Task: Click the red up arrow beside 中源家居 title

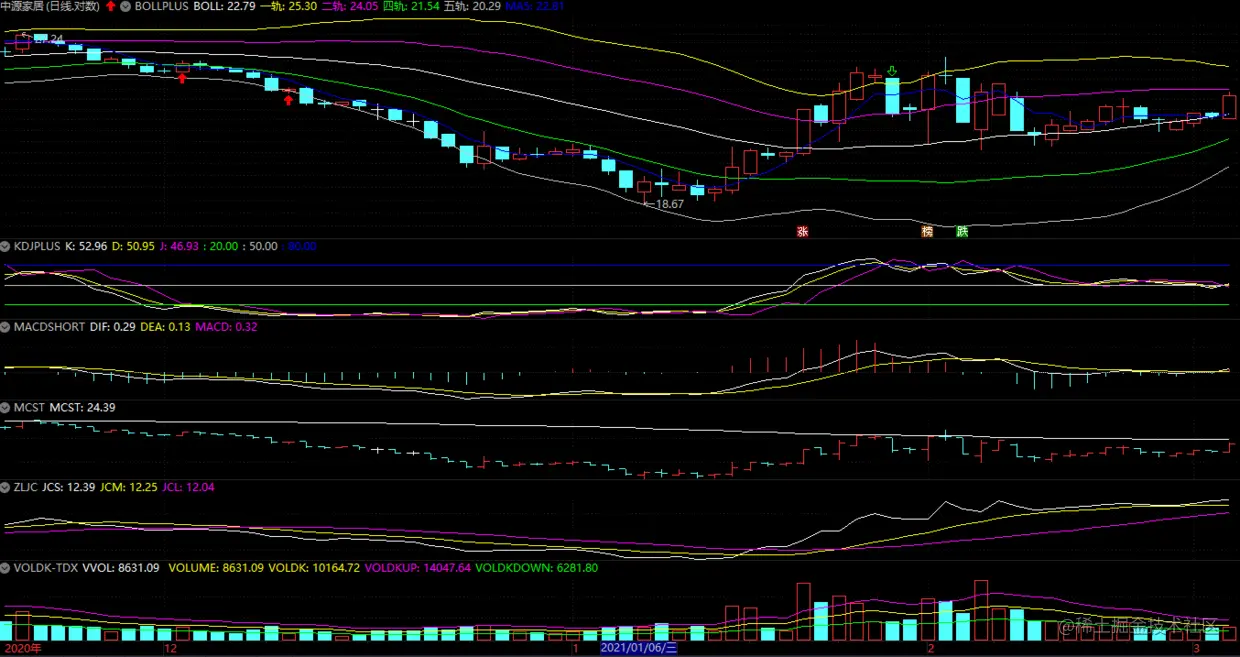Action: coord(110,6)
